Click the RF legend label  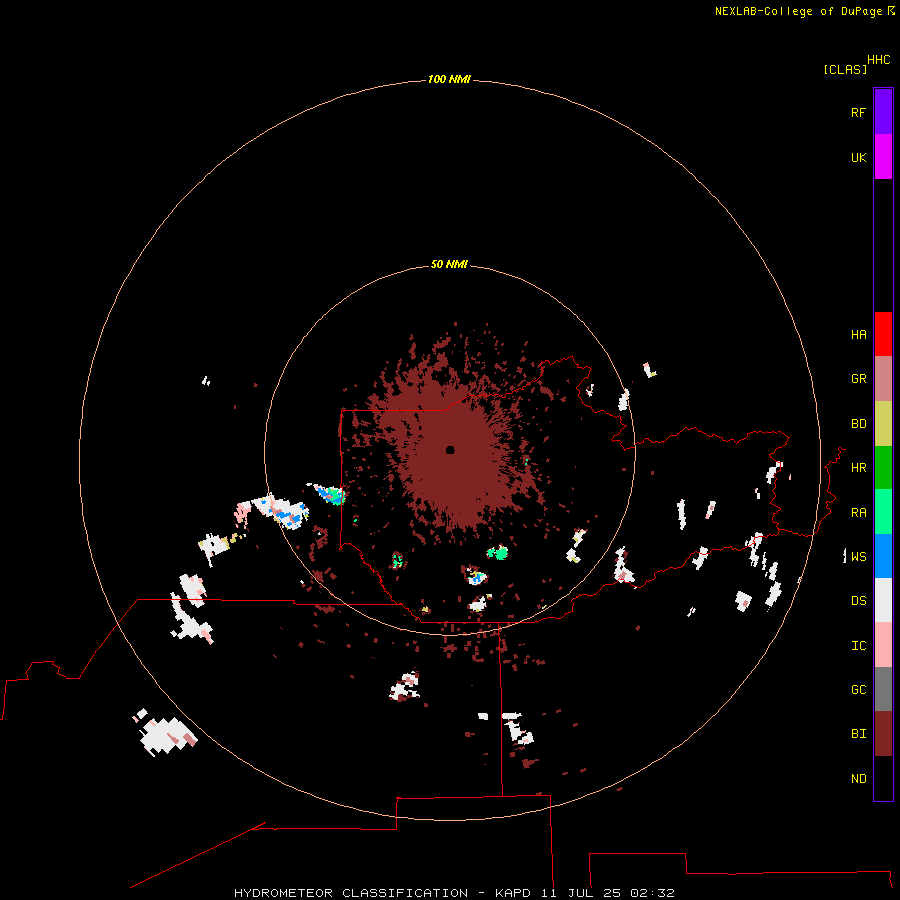tap(858, 112)
